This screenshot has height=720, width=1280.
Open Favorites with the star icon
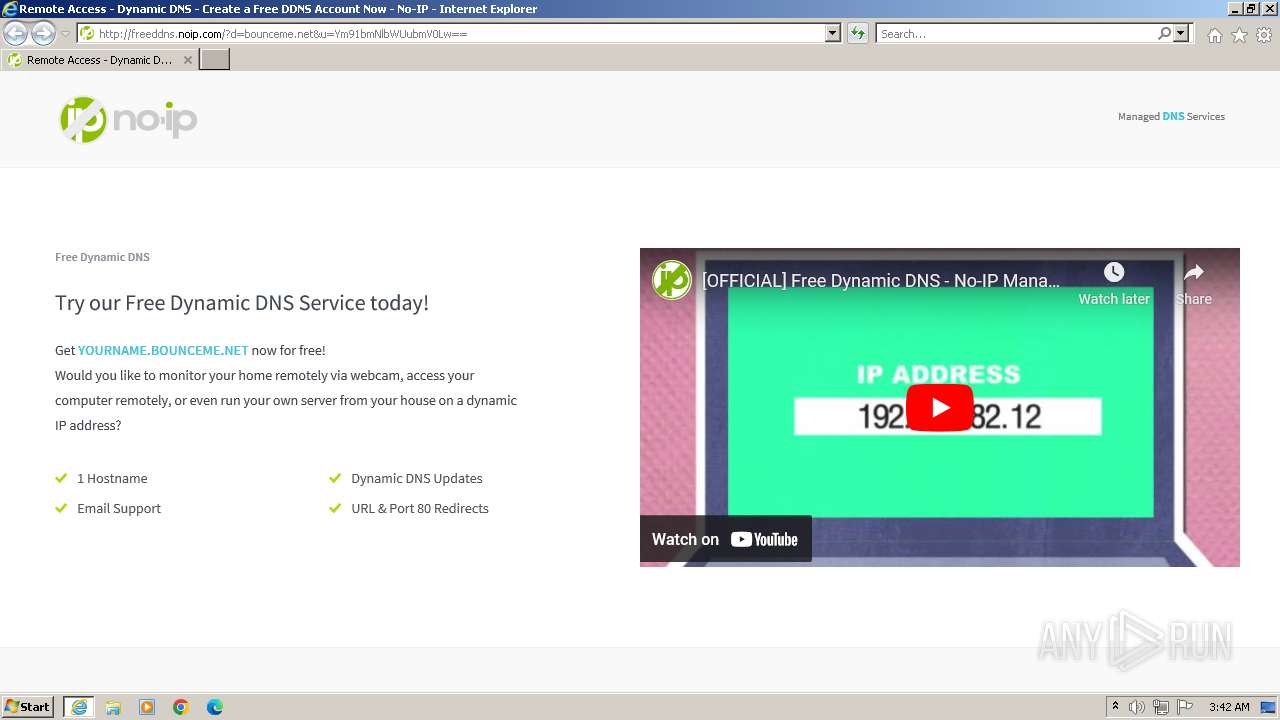tap(1239, 35)
